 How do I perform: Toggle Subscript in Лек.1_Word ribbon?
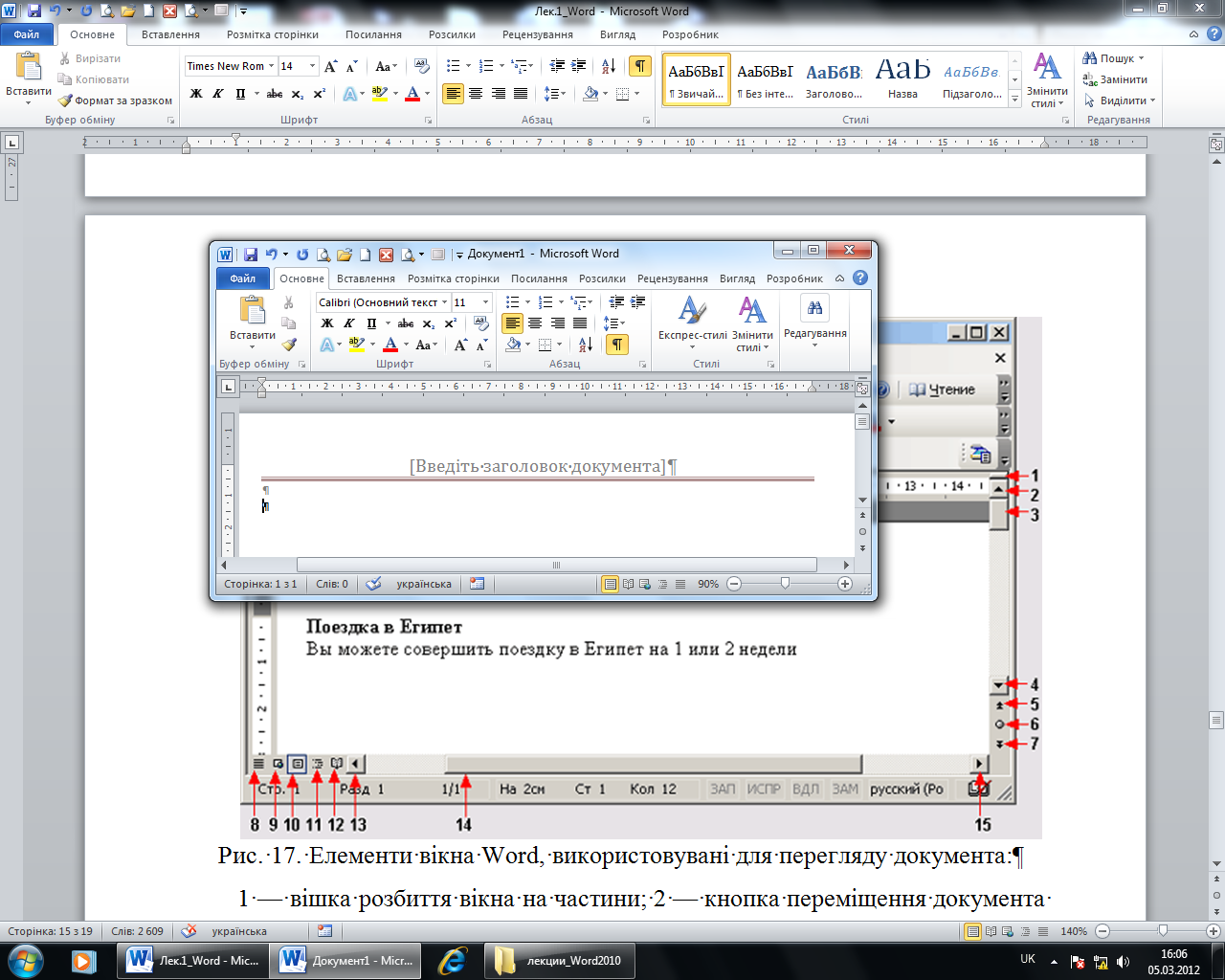coord(298,94)
